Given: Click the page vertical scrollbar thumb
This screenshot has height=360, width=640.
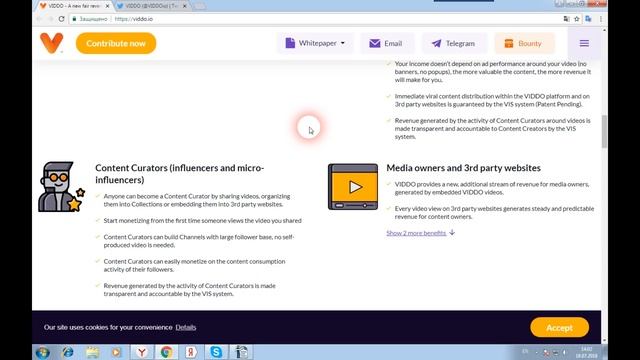Looking at the screenshot, I should click(604, 131).
